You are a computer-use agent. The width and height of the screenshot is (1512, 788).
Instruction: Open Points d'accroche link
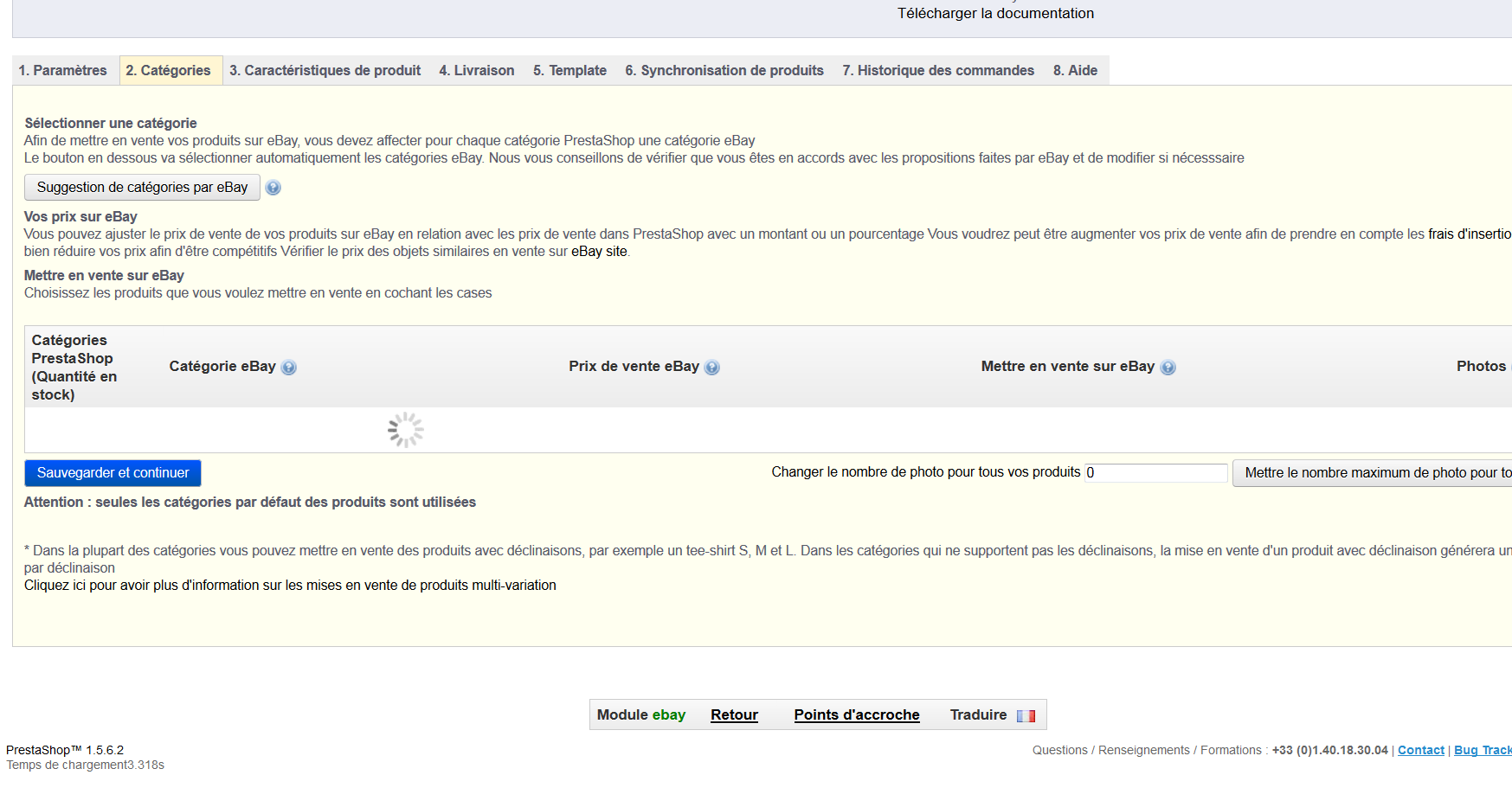coord(857,715)
